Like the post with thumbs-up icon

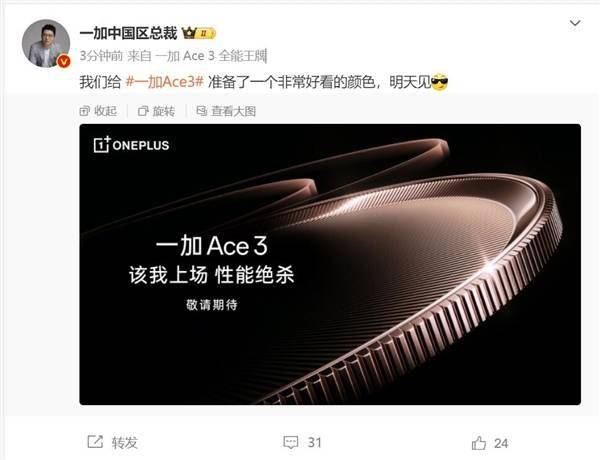tap(479, 443)
